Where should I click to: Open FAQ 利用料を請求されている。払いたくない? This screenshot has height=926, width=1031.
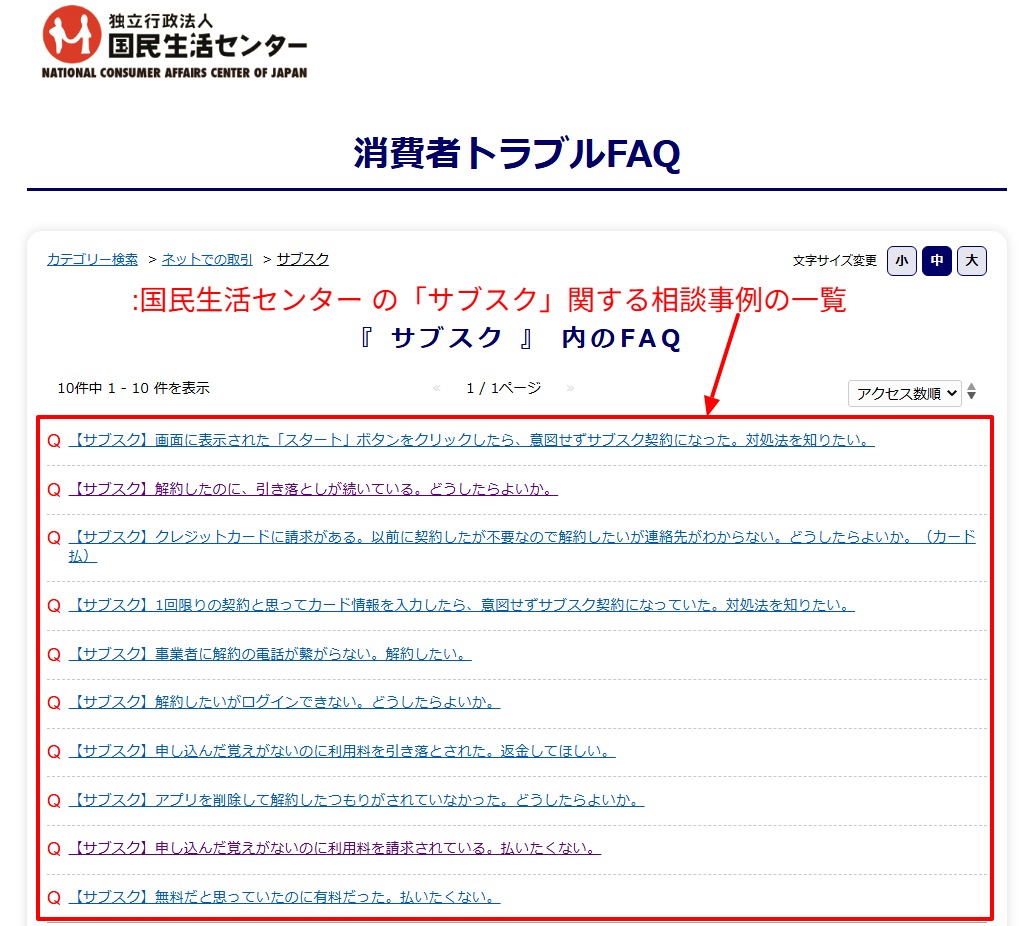click(x=335, y=848)
